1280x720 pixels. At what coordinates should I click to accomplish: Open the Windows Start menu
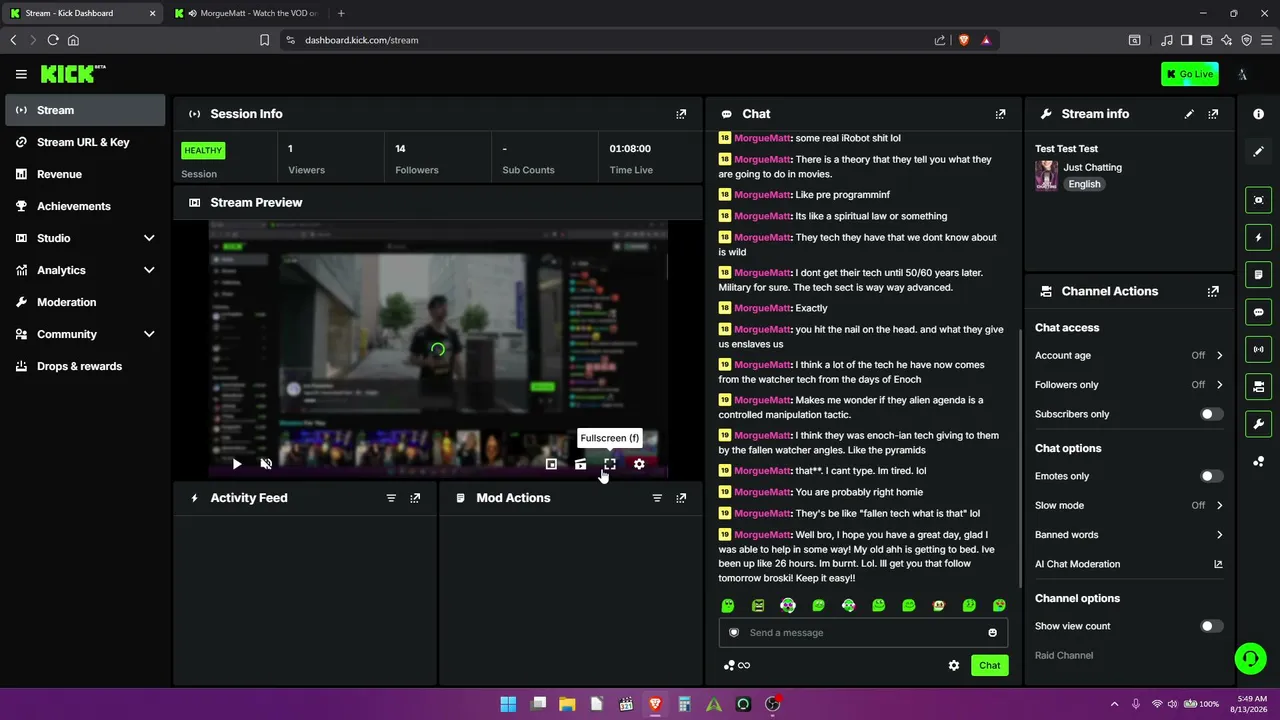[508, 704]
